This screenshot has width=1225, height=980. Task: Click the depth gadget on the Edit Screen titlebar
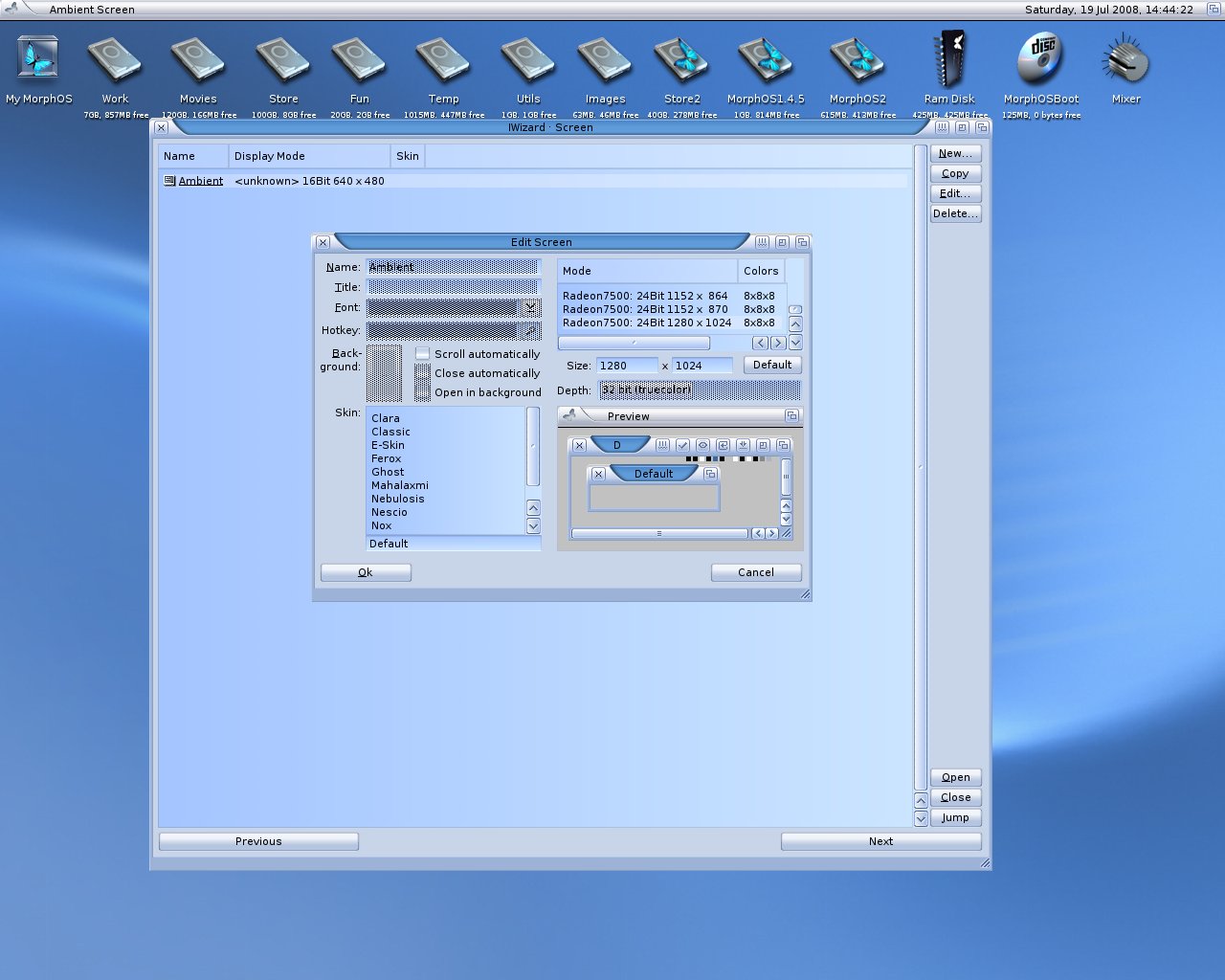802,242
